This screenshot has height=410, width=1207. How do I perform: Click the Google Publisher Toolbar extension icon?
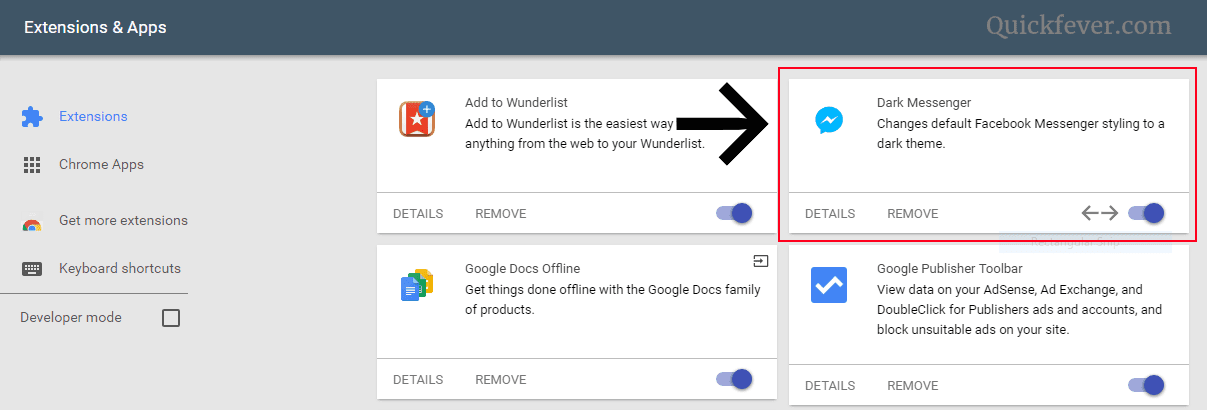pyautogui.click(x=828, y=285)
